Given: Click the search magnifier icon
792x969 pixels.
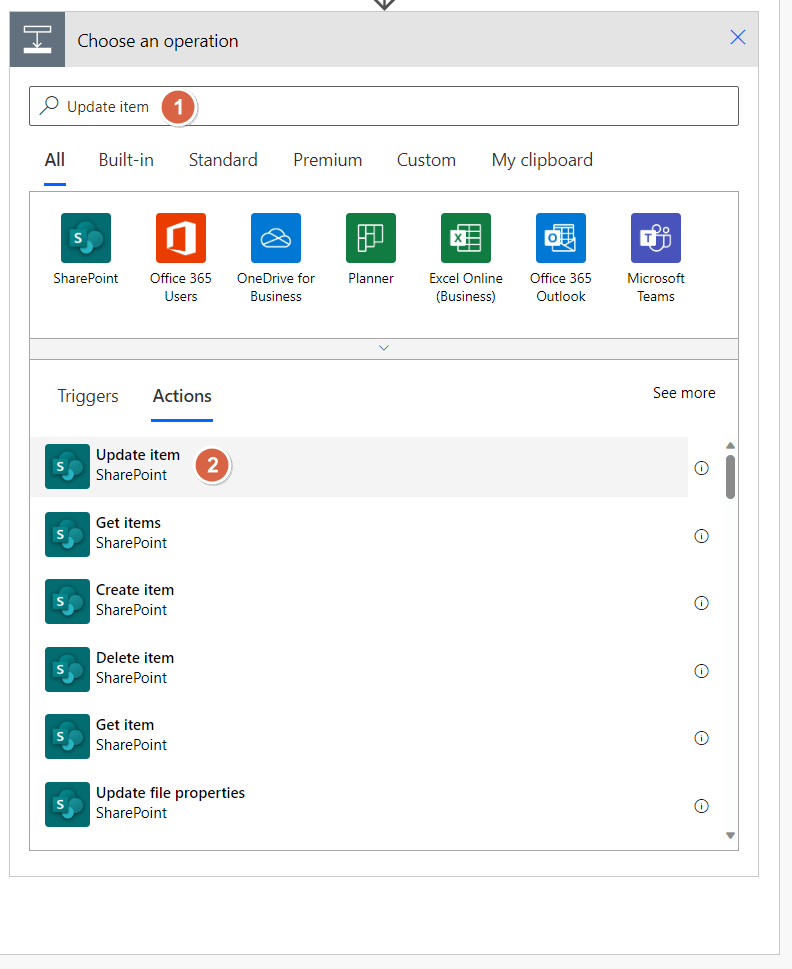Looking at the screenshot, I should coord(49,106).
